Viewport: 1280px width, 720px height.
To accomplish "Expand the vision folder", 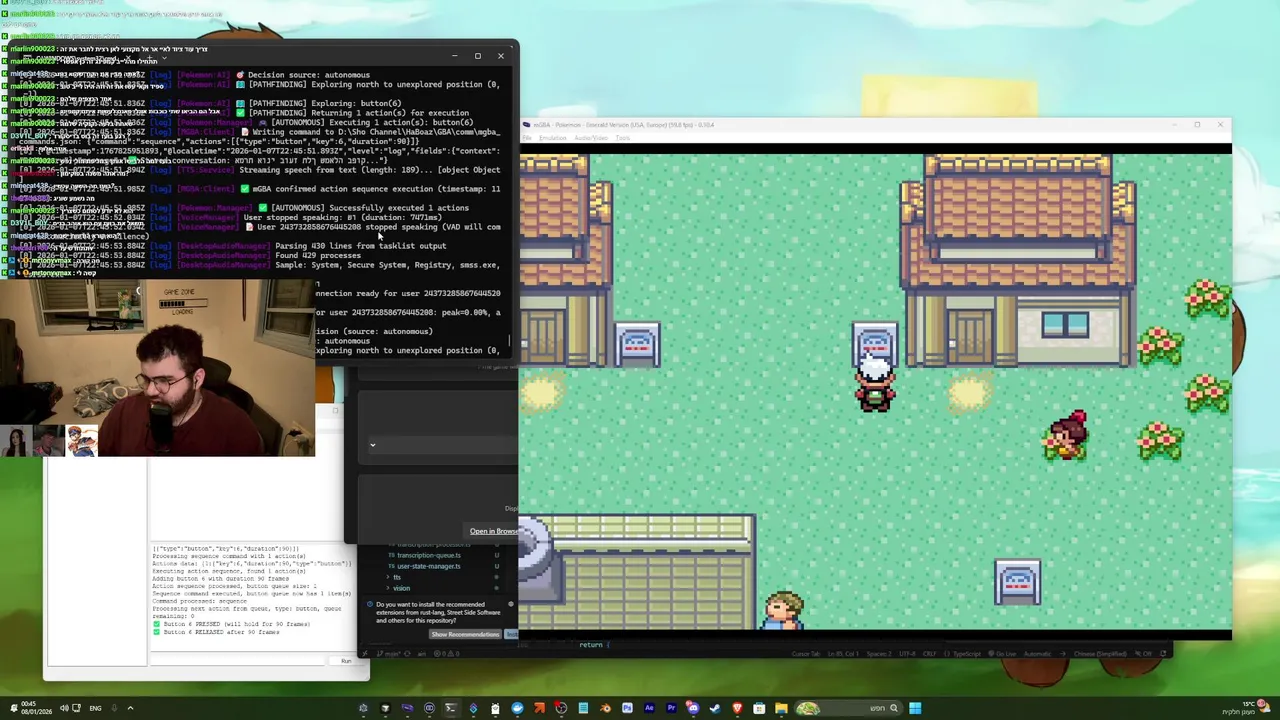I will (x=399, y=588).
